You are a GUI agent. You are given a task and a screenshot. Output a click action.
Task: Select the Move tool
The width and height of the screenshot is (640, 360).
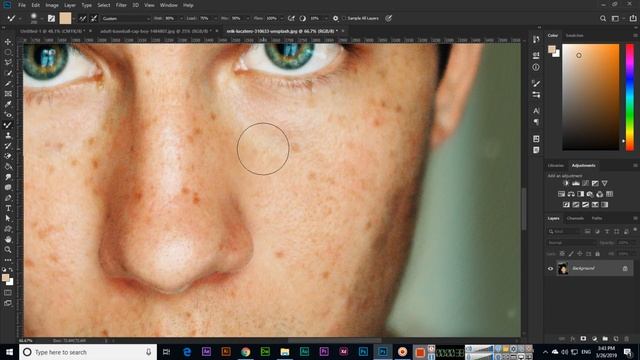[8, 42]
